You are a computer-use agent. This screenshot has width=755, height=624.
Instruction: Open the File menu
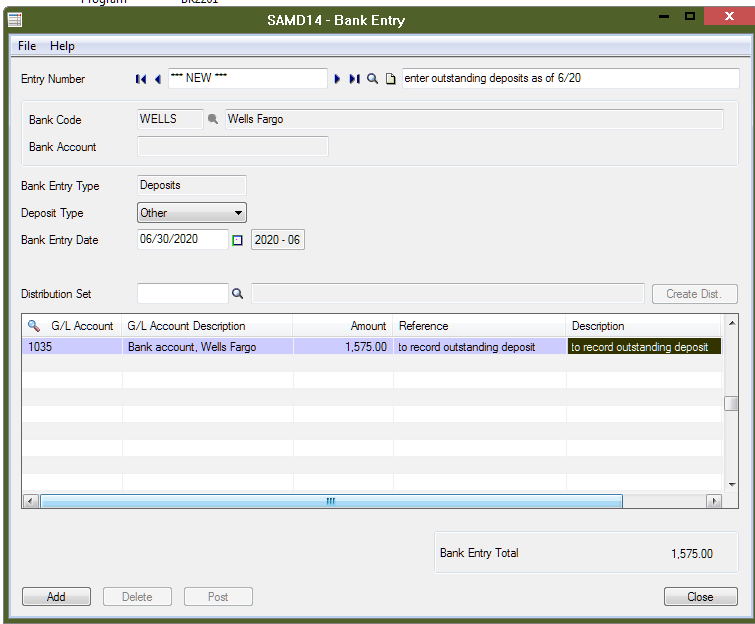coord(27,46)
